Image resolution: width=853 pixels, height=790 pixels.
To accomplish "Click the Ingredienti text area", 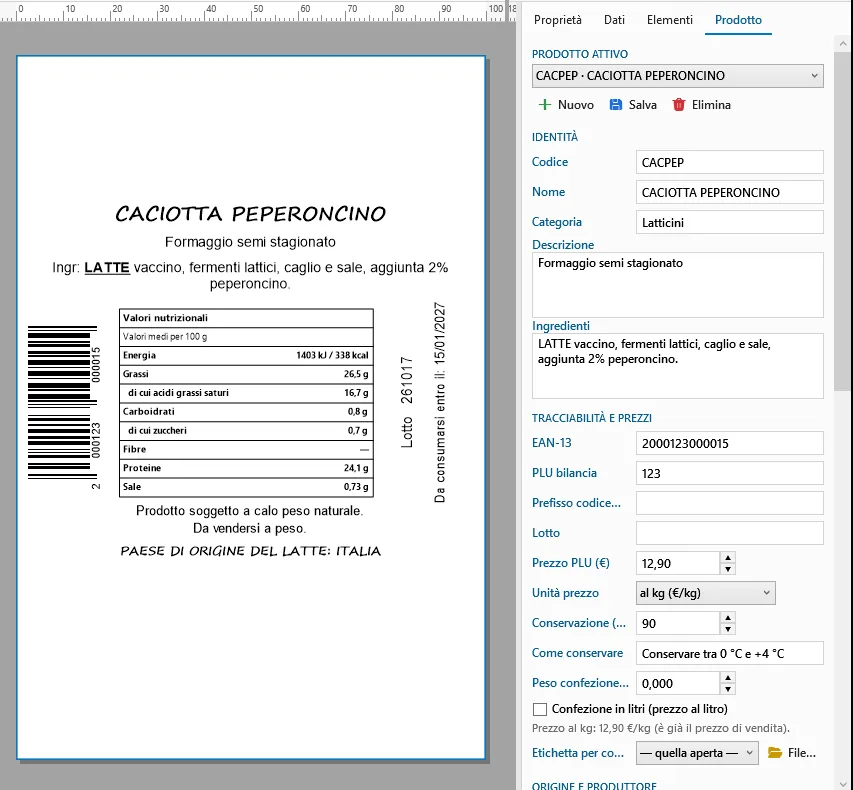I will pos(677,366).
